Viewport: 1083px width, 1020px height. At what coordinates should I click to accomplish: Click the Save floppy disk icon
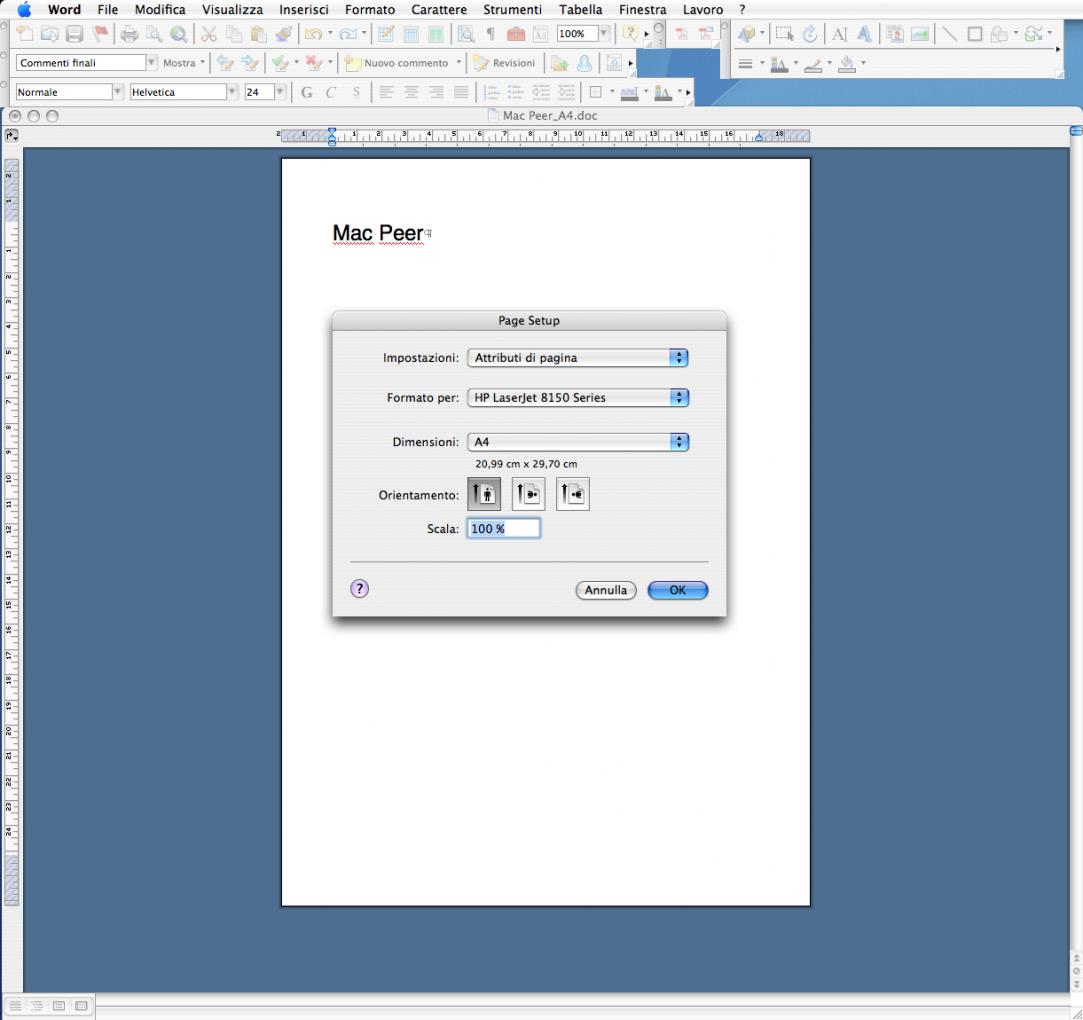click(74, 33)
